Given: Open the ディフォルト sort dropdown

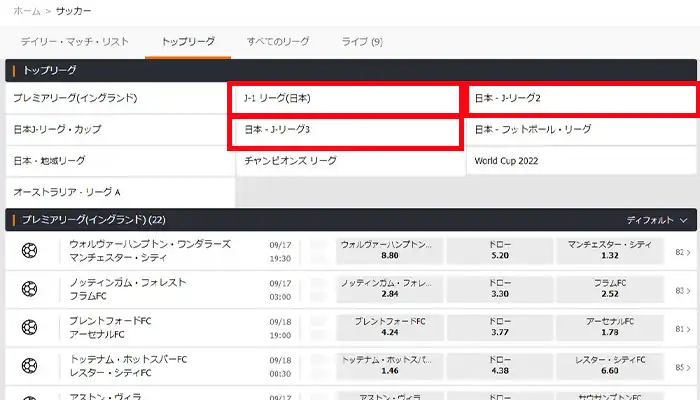Looking at the screenshot, I should coord(657,220).
